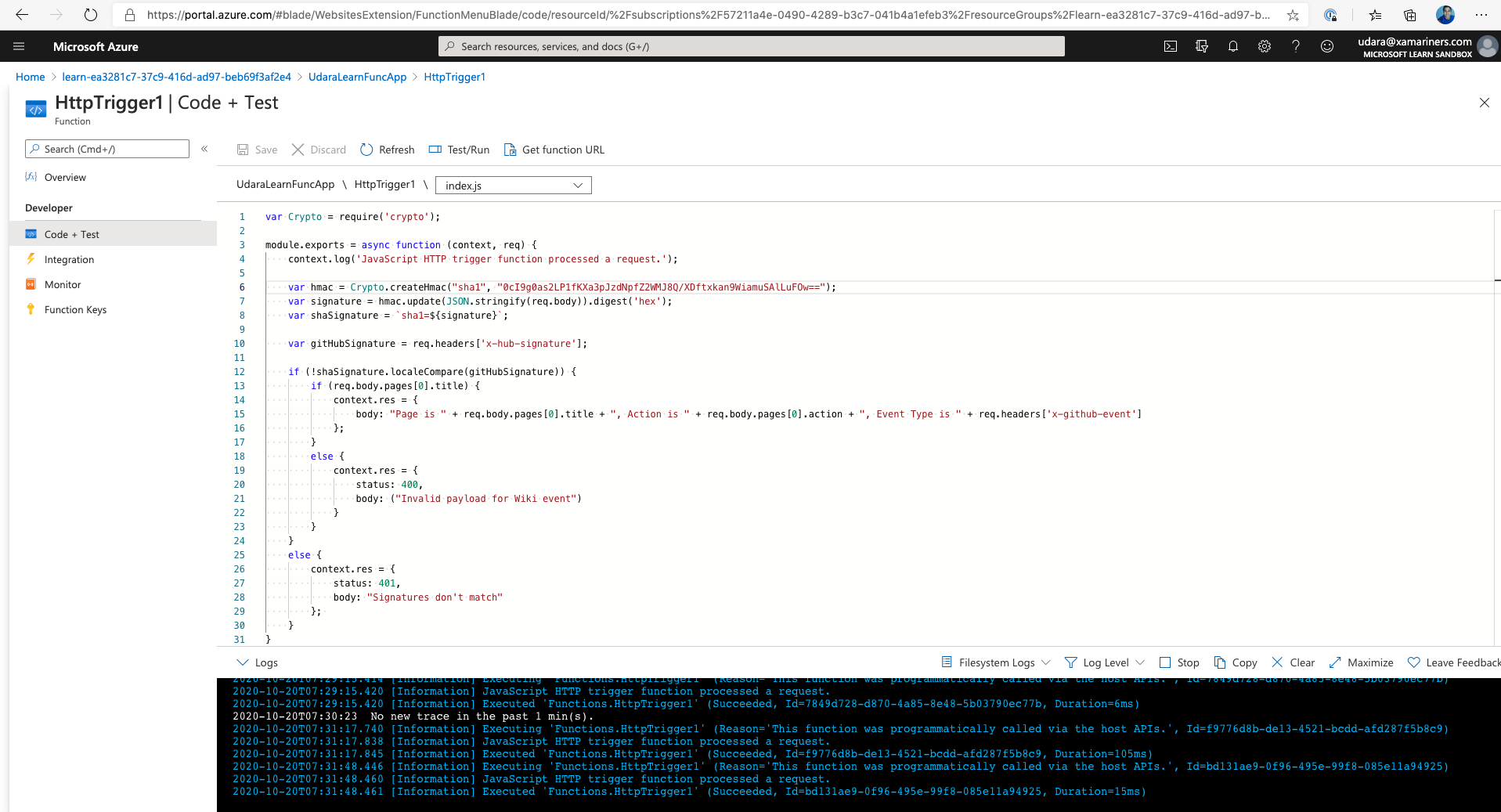Click the "No new trace" log line
The image size is (1501, 812).
click(413, 716)
